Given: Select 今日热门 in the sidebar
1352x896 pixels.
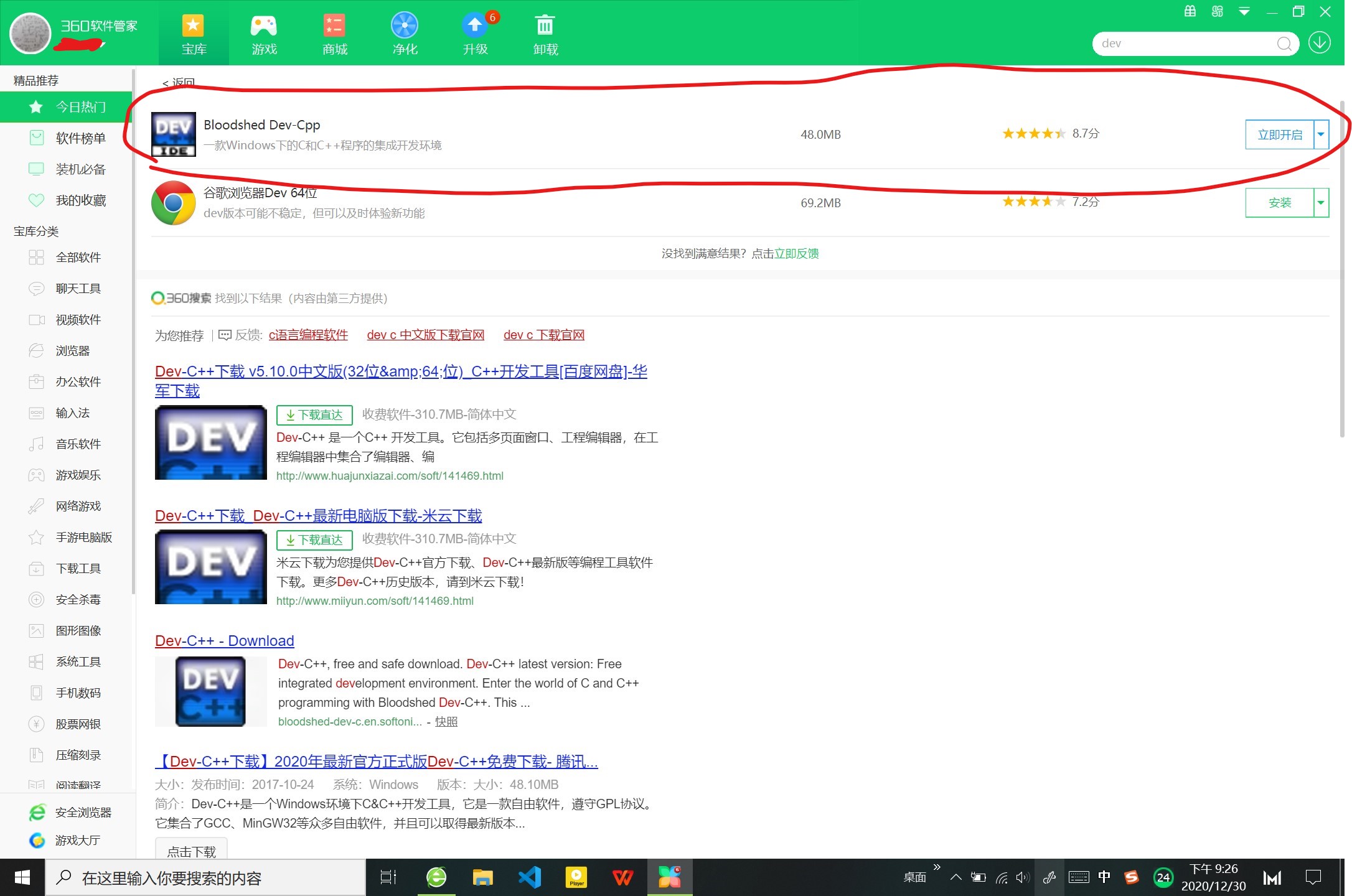Looking at the screenshot, I should pos(66,107).
